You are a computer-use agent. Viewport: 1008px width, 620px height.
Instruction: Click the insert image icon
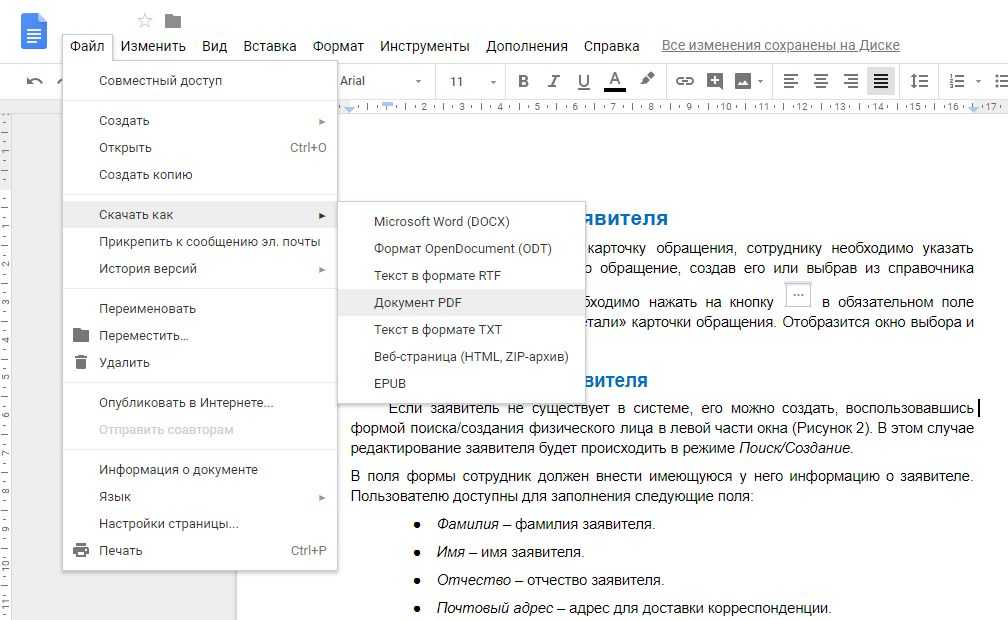[743, 81]
